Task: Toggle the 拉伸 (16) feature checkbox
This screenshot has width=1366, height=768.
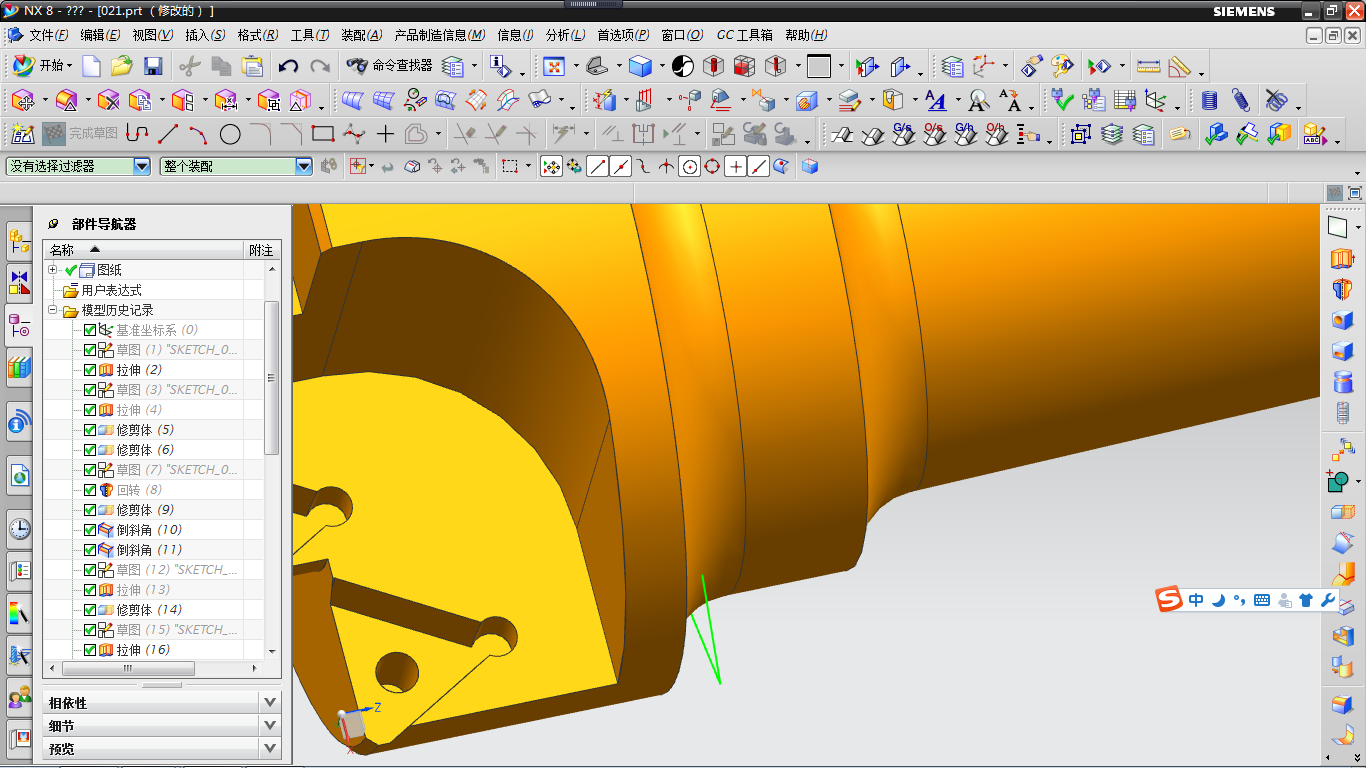Action: click(90, 650)
